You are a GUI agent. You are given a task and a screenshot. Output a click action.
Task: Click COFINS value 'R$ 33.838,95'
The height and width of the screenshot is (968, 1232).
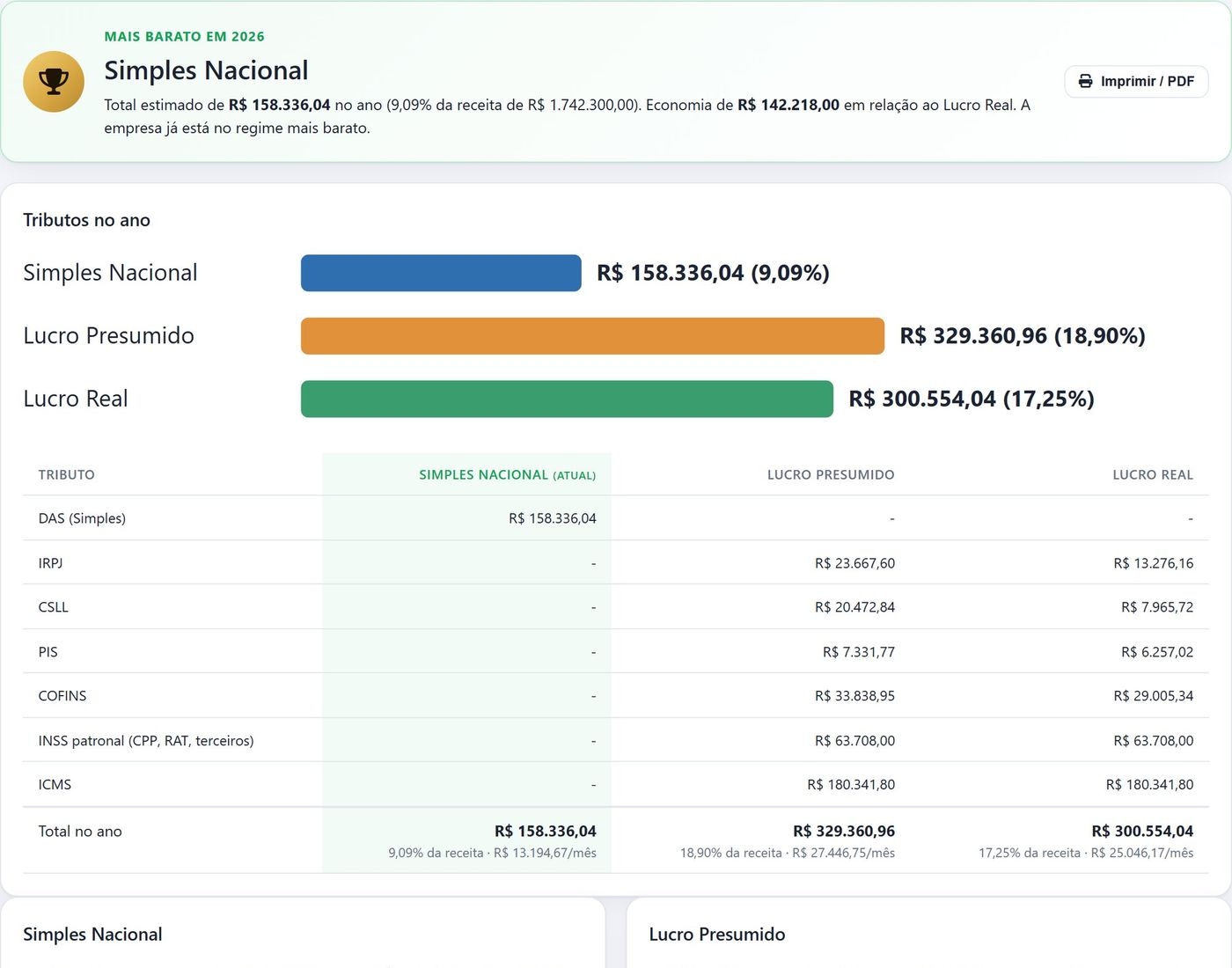(x=854, y=696)
